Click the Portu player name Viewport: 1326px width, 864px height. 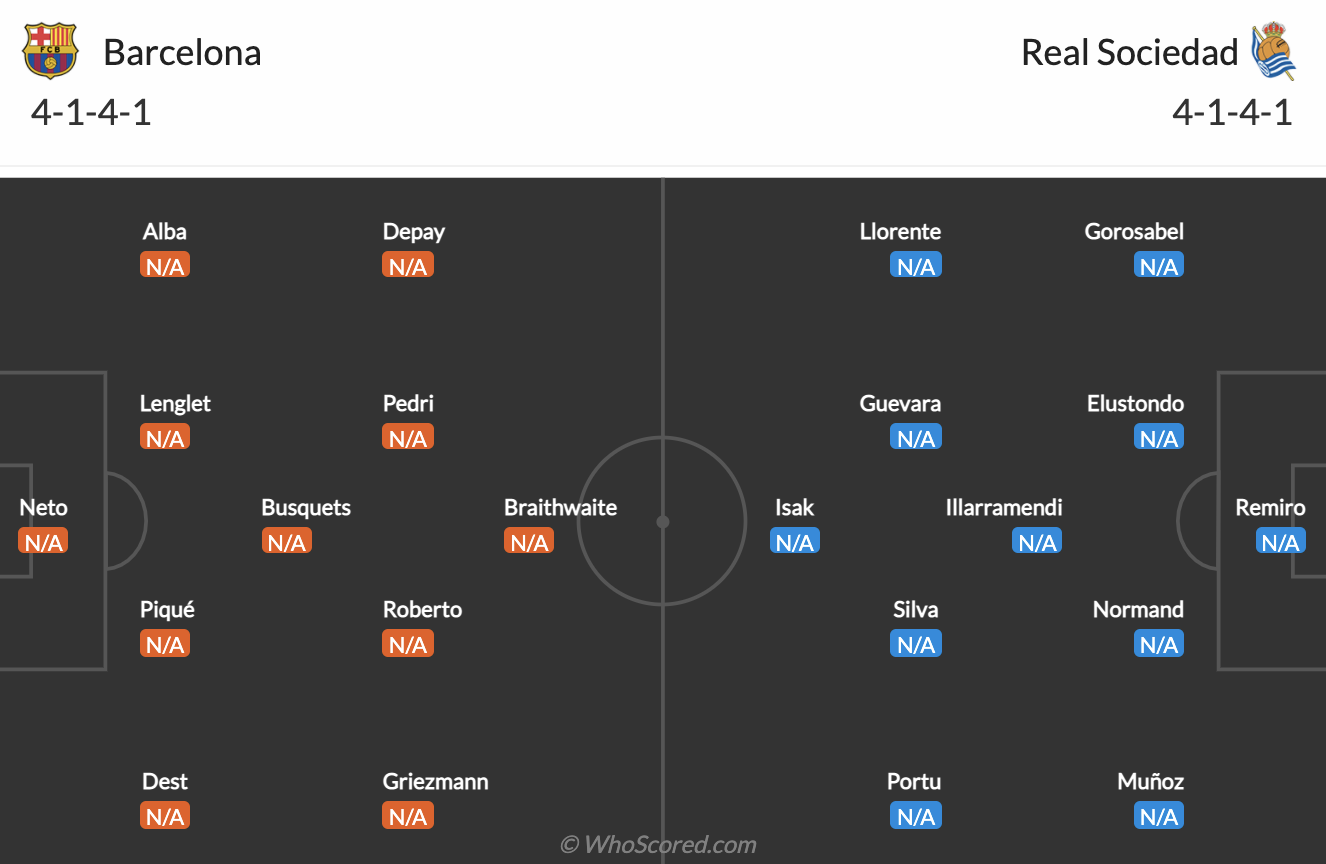tap(914, 782)
